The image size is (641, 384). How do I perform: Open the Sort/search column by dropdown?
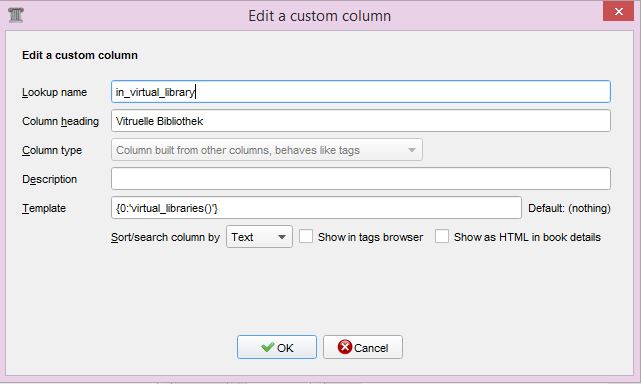pyautogui.click(x=259, y=237)
